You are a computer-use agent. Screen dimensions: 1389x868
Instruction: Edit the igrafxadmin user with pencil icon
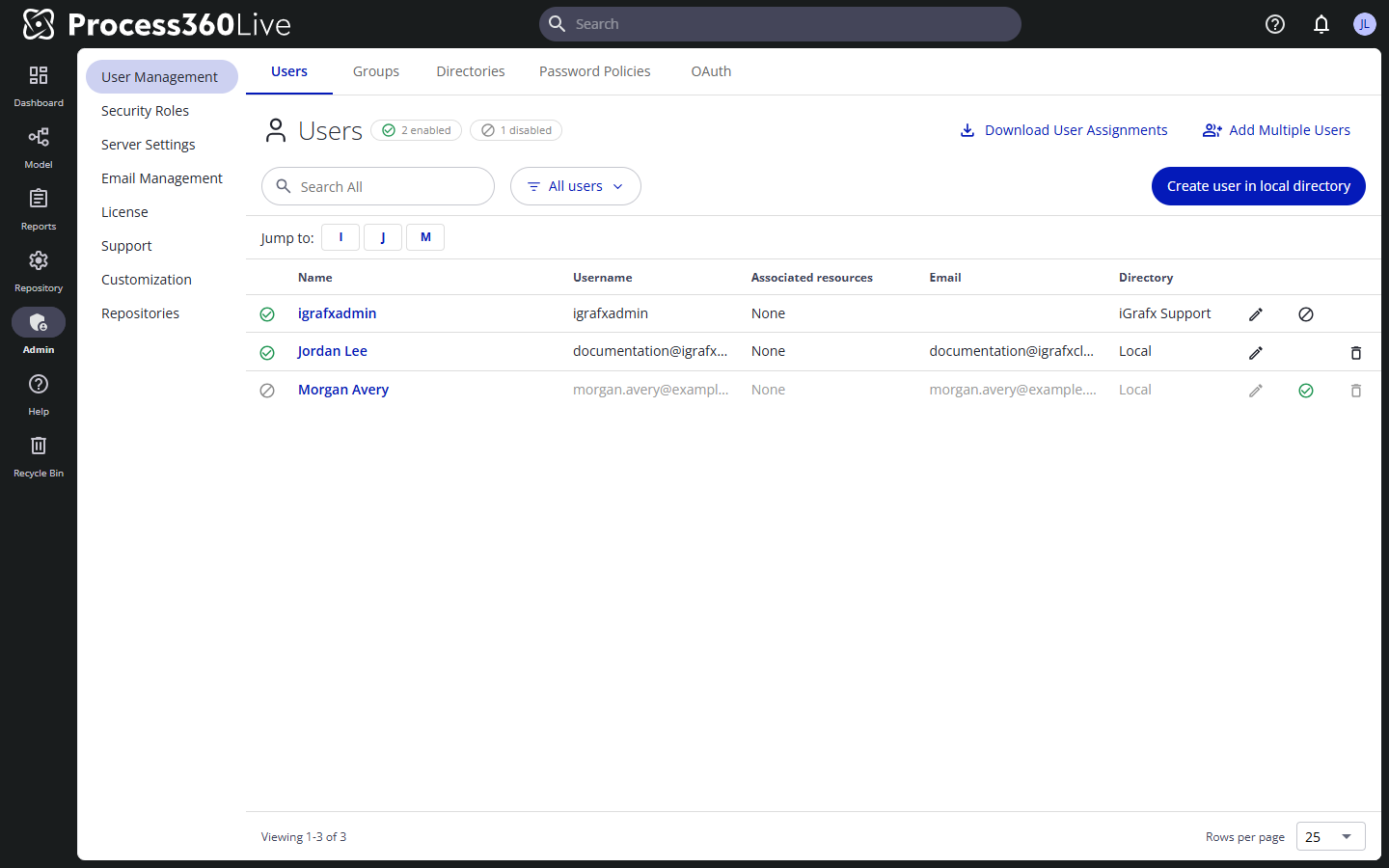[x=1256, y=314]
